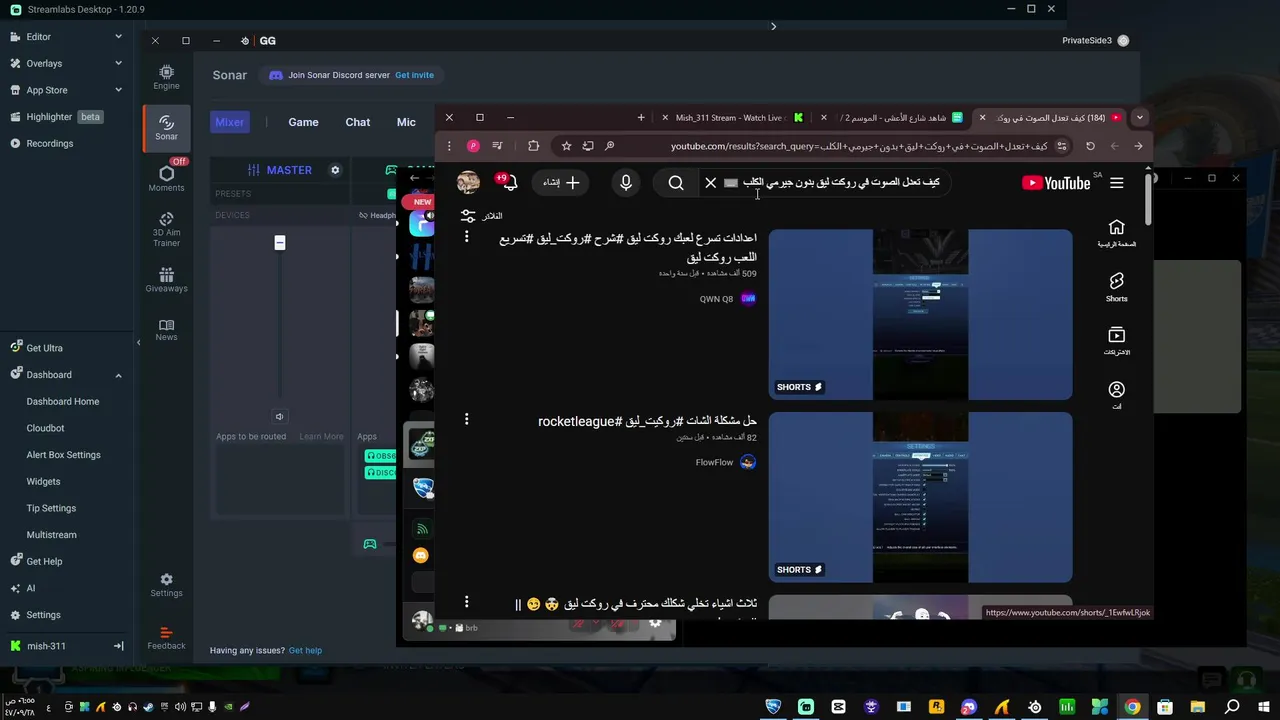Image resolution: width=1280 pixels, height=720 pixels.
Task: Open GG Settings gear in the sidebar
Action: click(166, 585)
